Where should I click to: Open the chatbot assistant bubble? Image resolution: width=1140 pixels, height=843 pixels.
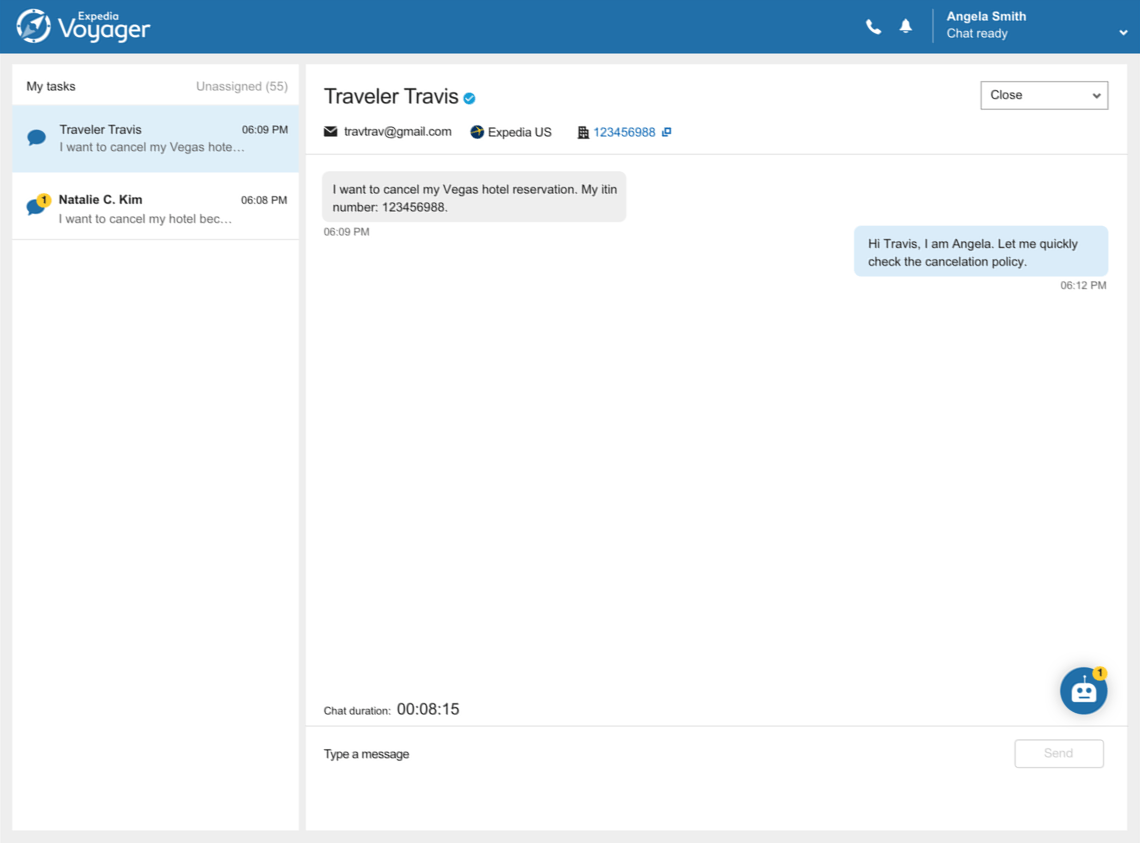click(x=1083, y=690)
